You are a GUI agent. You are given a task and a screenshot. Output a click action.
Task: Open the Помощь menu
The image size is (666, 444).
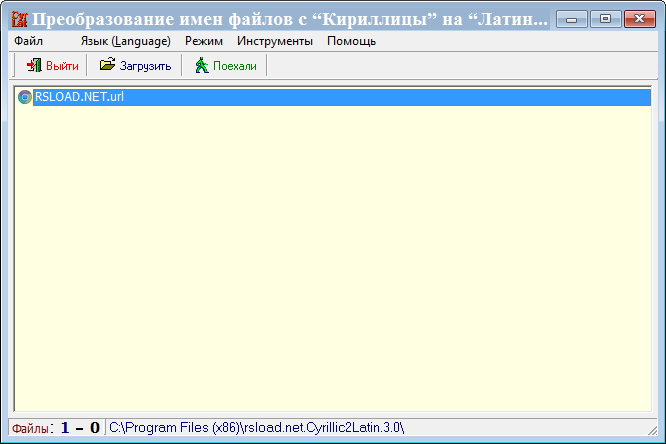352,41
